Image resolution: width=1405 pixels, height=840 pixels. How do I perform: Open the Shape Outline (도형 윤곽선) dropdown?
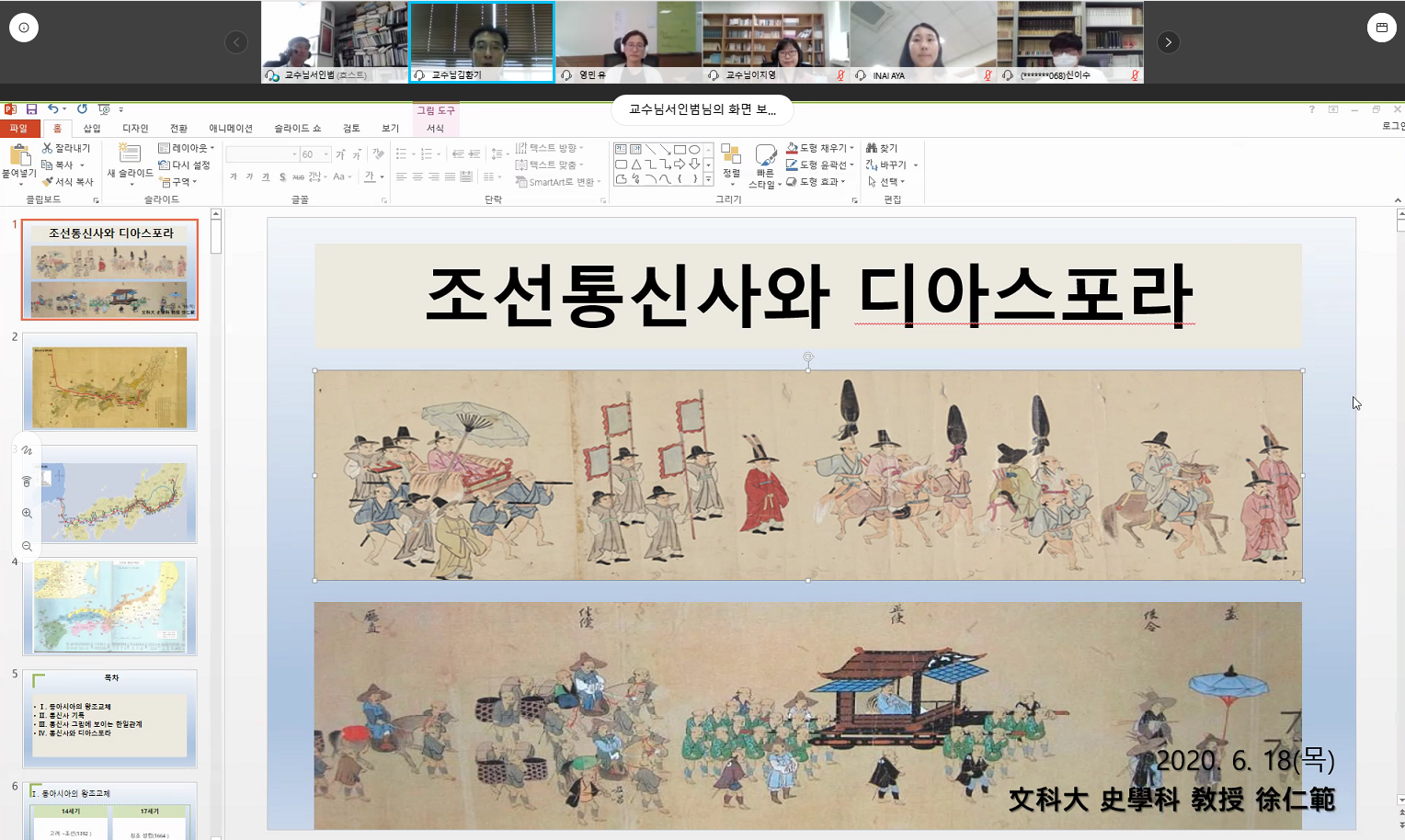[x=820, y=165]
